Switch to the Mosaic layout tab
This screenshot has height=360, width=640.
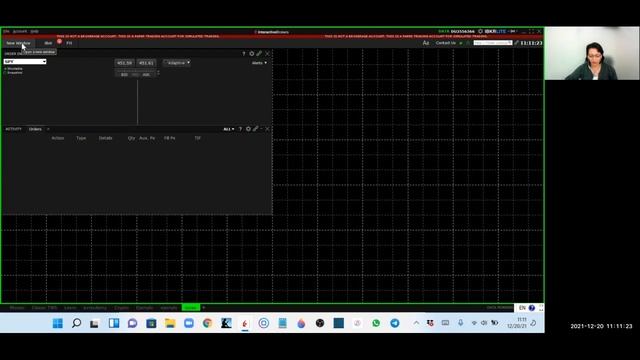[17, 308]
